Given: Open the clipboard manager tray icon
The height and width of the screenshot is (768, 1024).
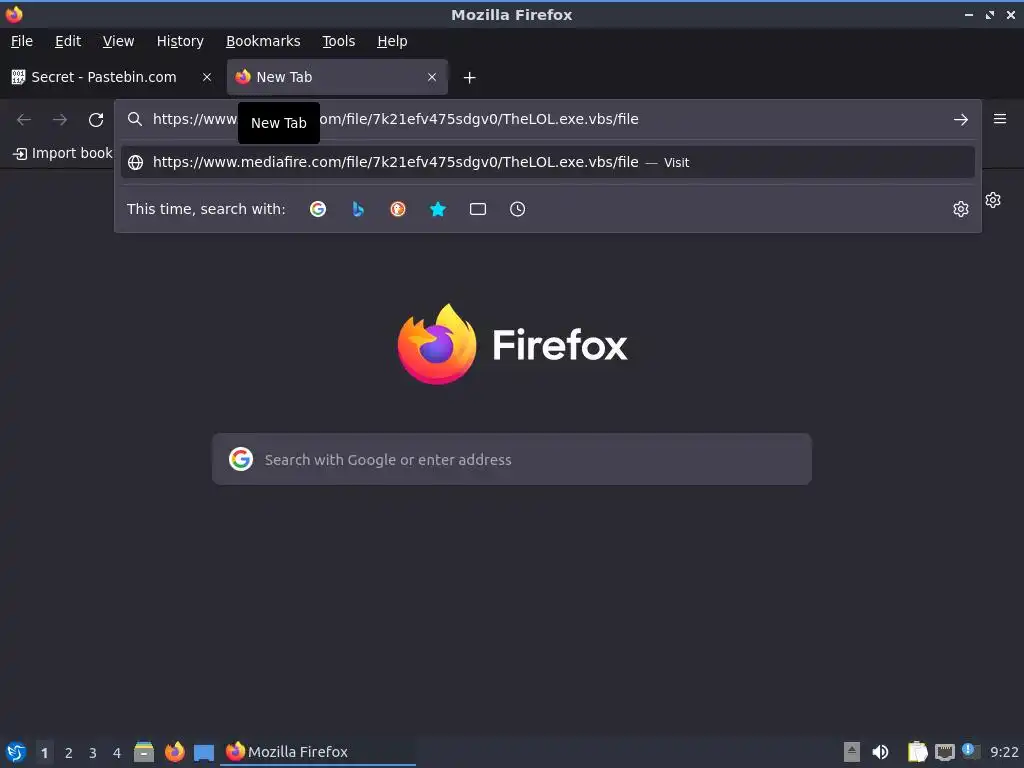Looking at the screenshot, I should click(918, 752).
